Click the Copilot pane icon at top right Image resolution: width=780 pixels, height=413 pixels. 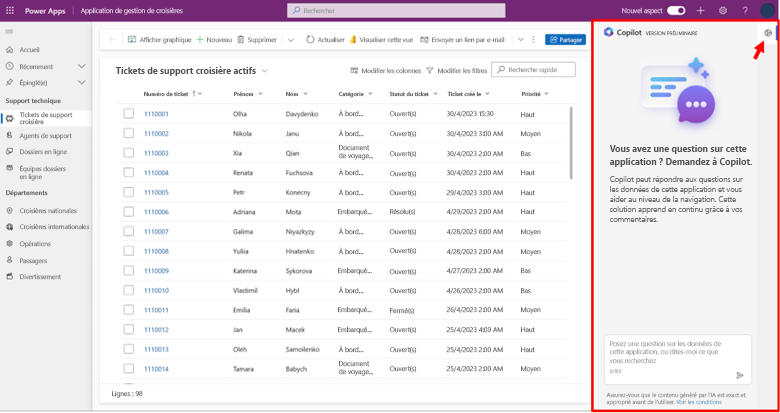(767, 32)
